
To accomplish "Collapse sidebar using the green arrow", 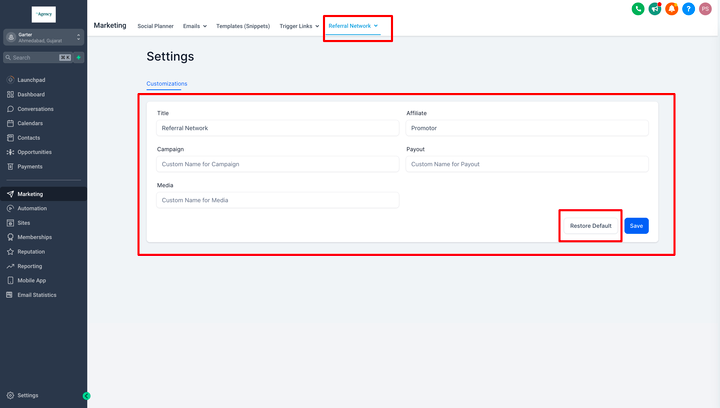I will pyautogui.click(x=86, y=396).
